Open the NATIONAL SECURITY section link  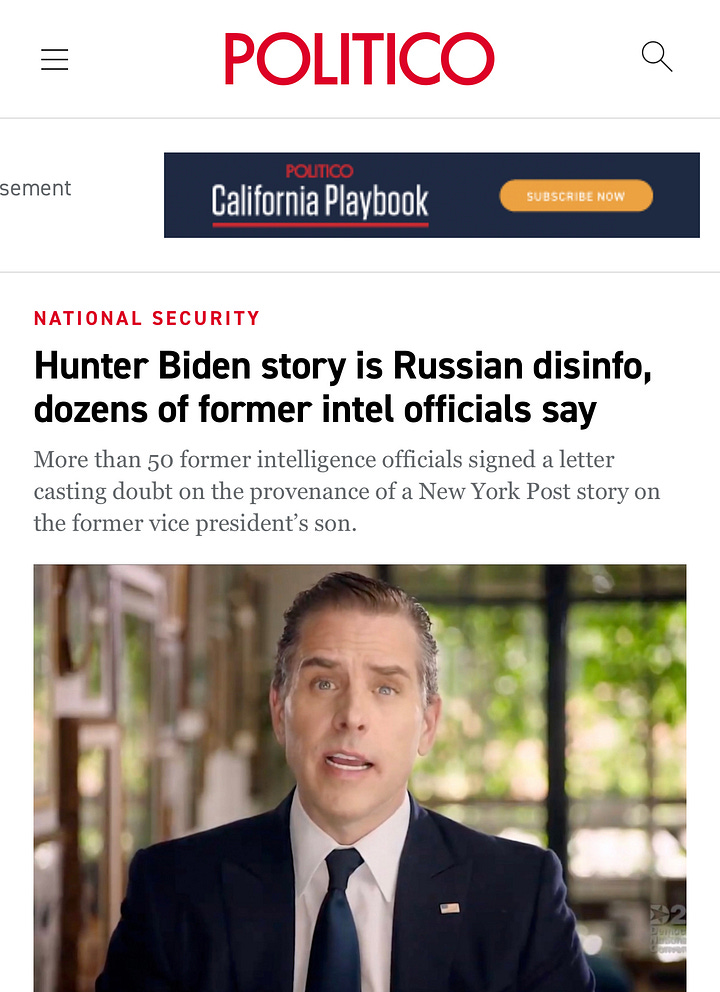(x=147, y=318)
